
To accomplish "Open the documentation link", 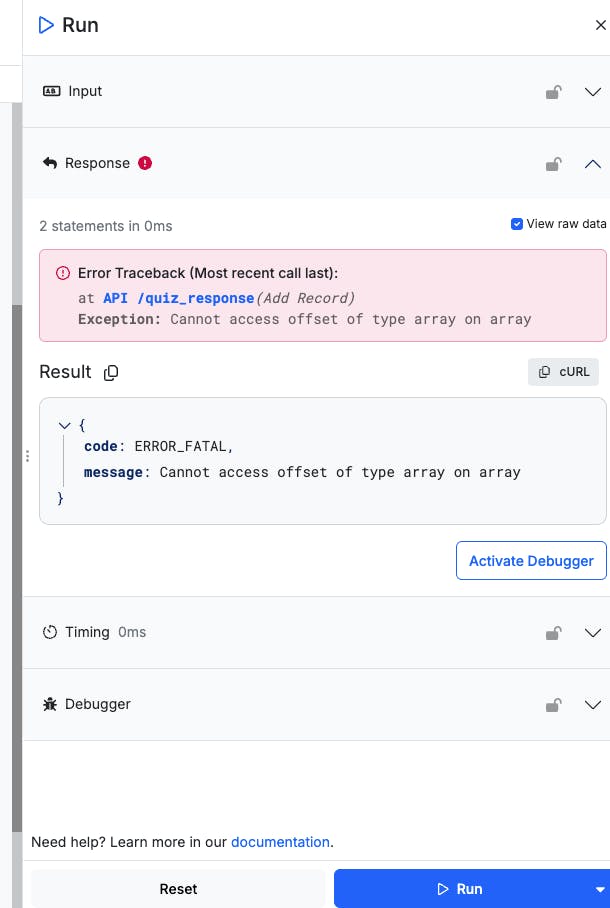I will tap(280, 842).
